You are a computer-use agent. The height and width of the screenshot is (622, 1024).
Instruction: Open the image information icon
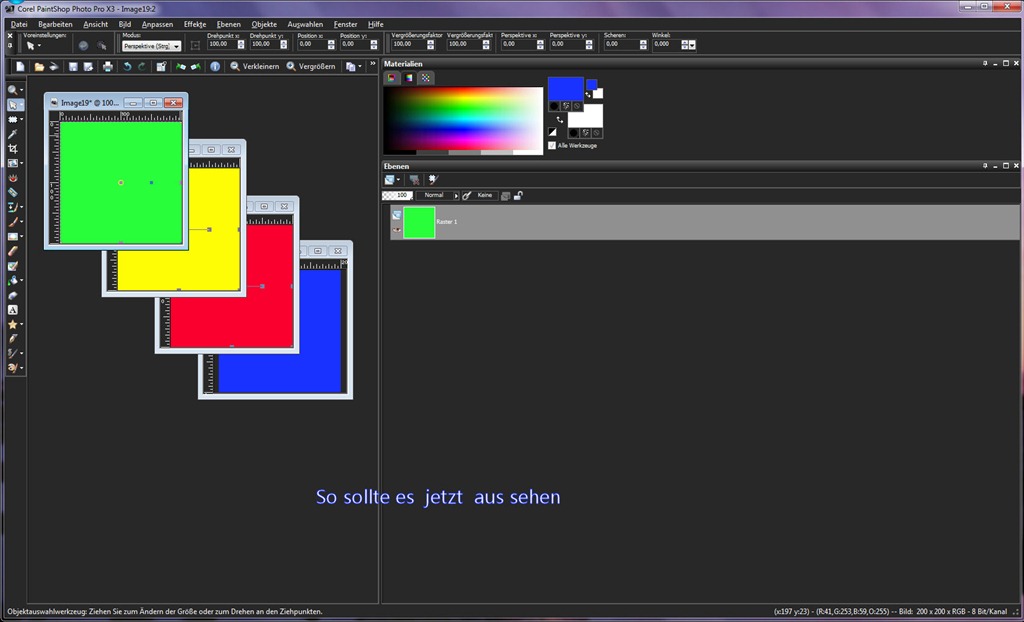coord(215,66)
